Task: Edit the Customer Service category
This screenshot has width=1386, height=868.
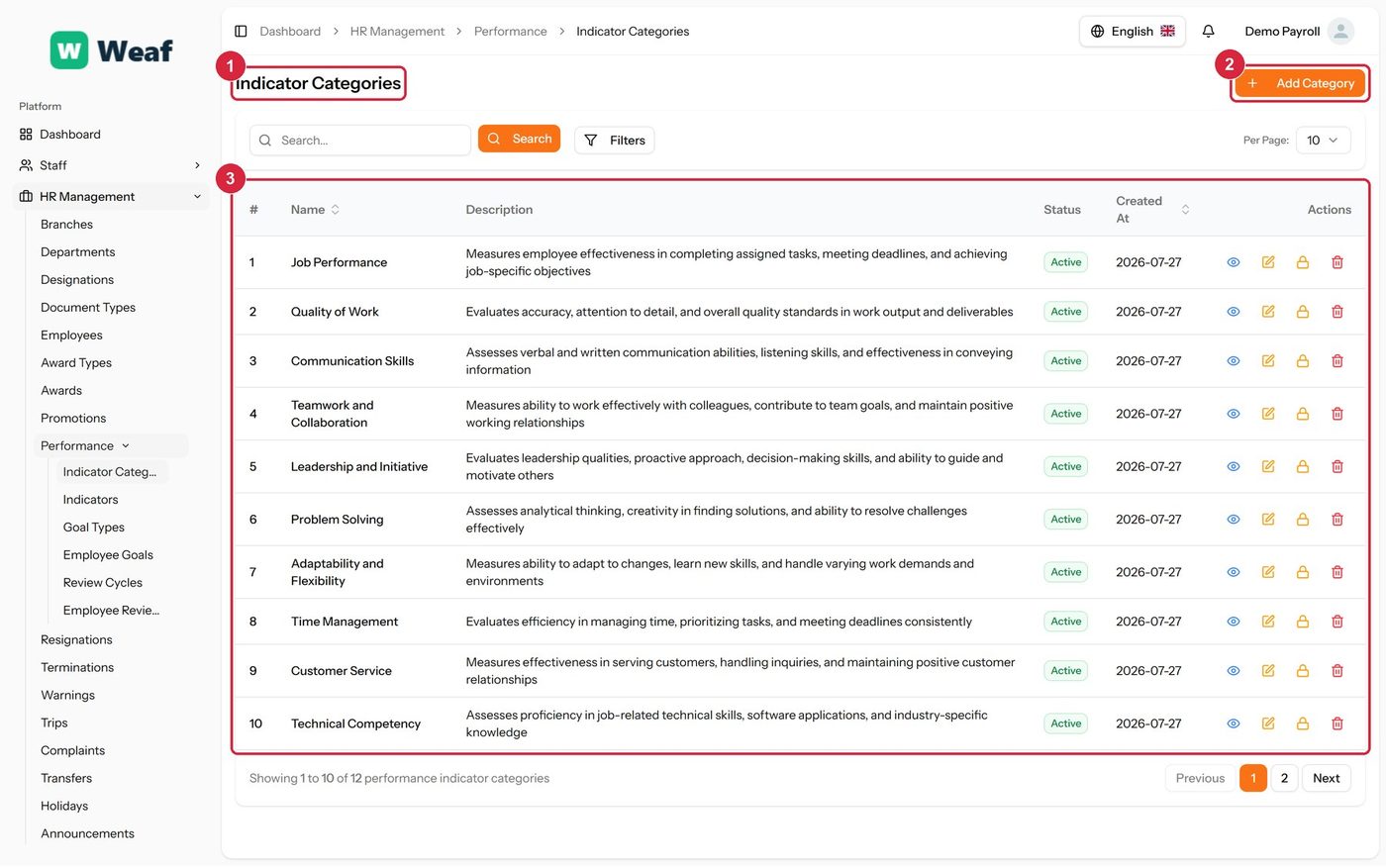Action: (1268, 671)
